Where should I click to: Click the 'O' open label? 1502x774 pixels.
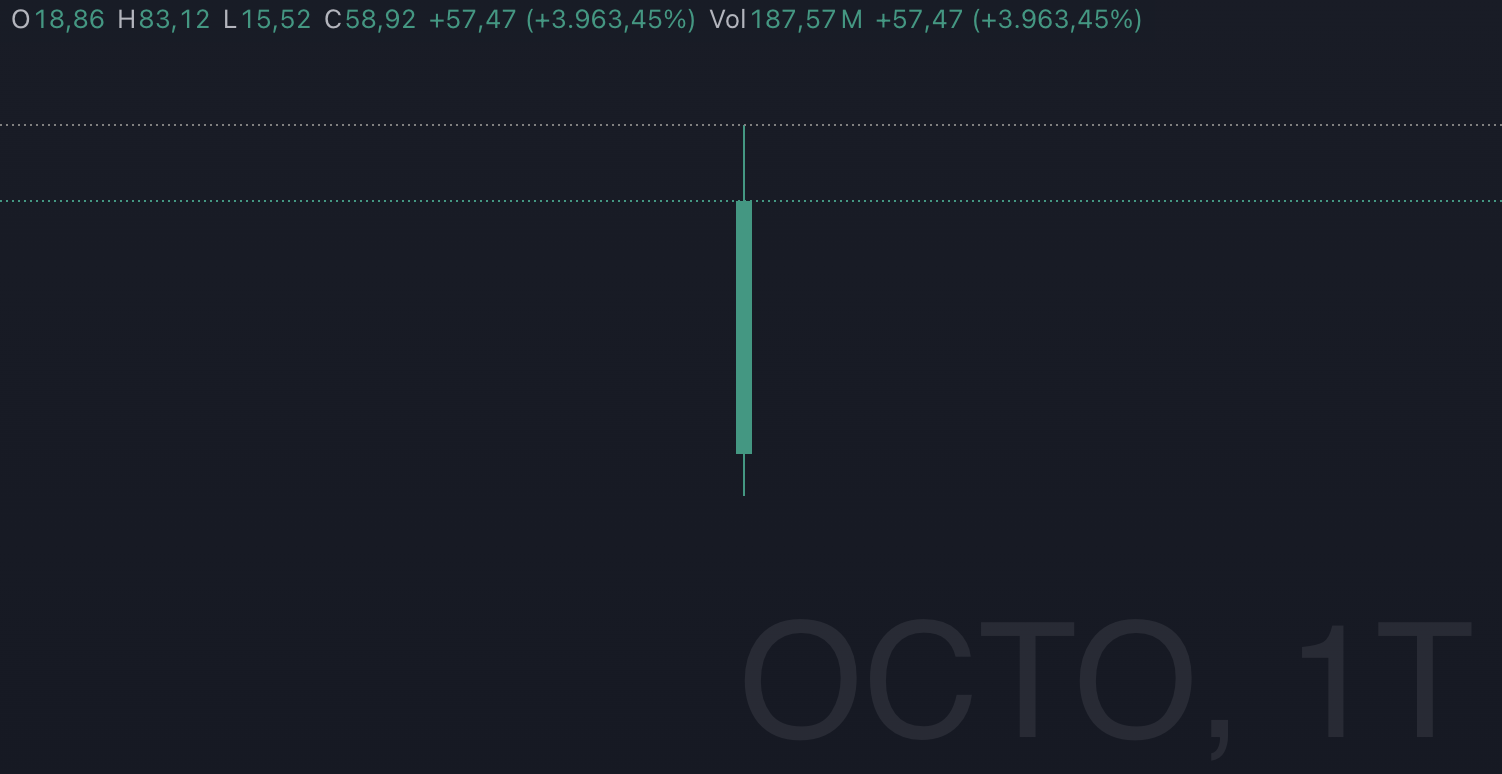pyautogui.click(x=20, y=19)
